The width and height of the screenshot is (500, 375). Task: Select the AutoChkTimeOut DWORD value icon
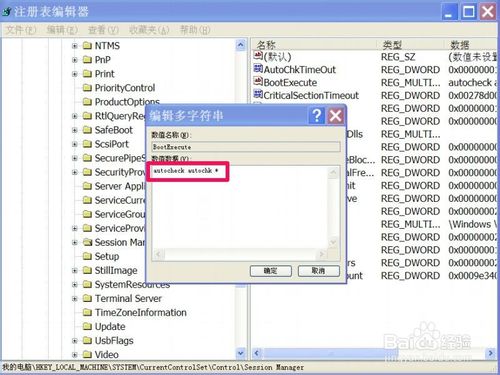pyautogui.click(x=258, y=69)
